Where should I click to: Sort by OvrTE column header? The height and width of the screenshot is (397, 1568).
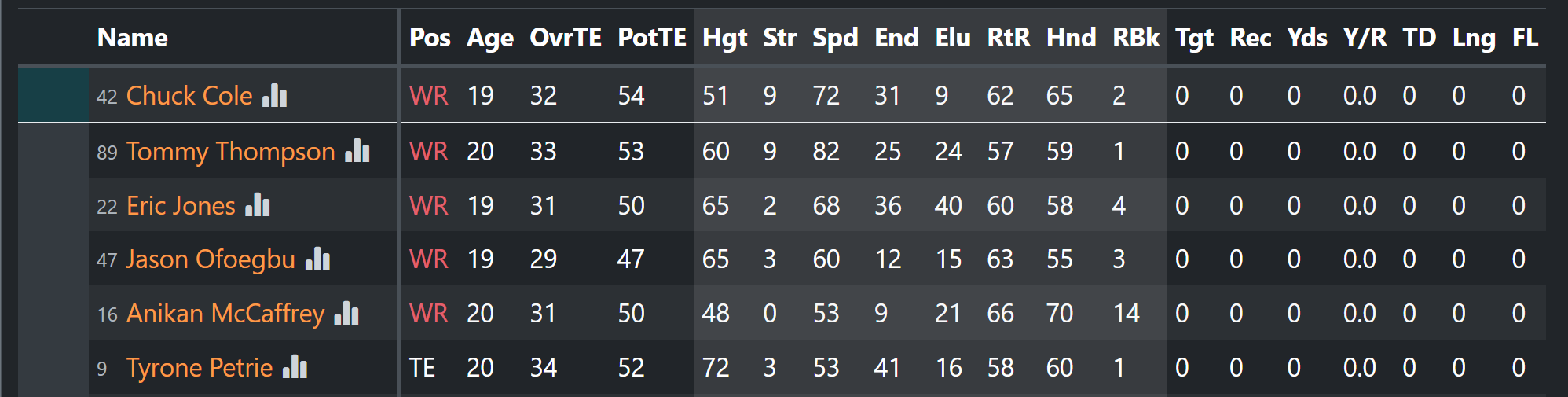(566, 38)
